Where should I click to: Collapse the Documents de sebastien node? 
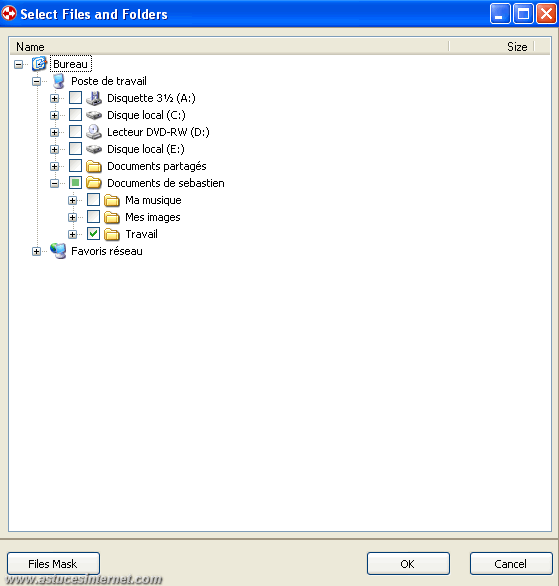55,183
